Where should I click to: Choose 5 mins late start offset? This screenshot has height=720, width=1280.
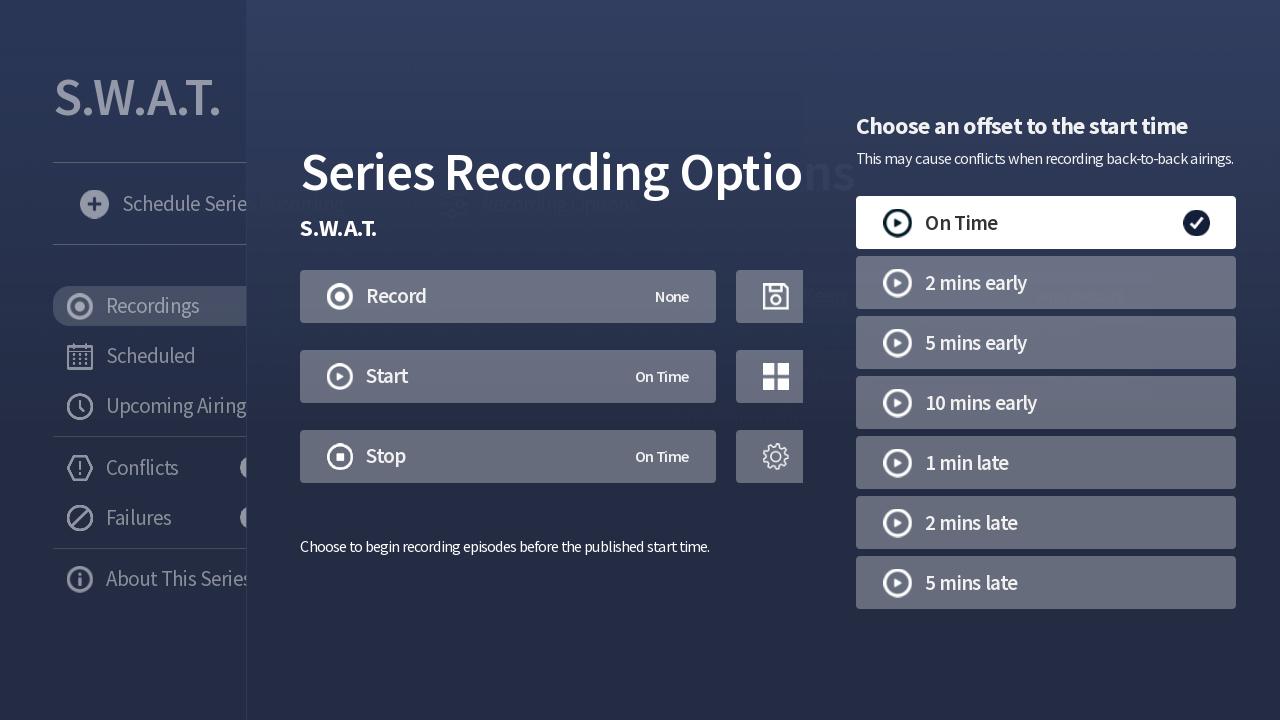[1046, 582]
